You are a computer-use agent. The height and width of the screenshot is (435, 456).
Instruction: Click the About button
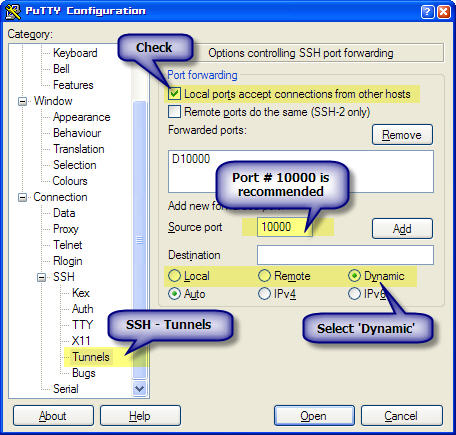coord(53,416)
